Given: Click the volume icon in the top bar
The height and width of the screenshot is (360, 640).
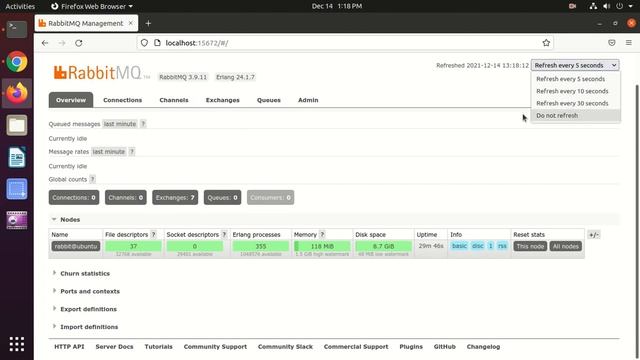Looking at the screenshot, I should click(x=607, y=6).
